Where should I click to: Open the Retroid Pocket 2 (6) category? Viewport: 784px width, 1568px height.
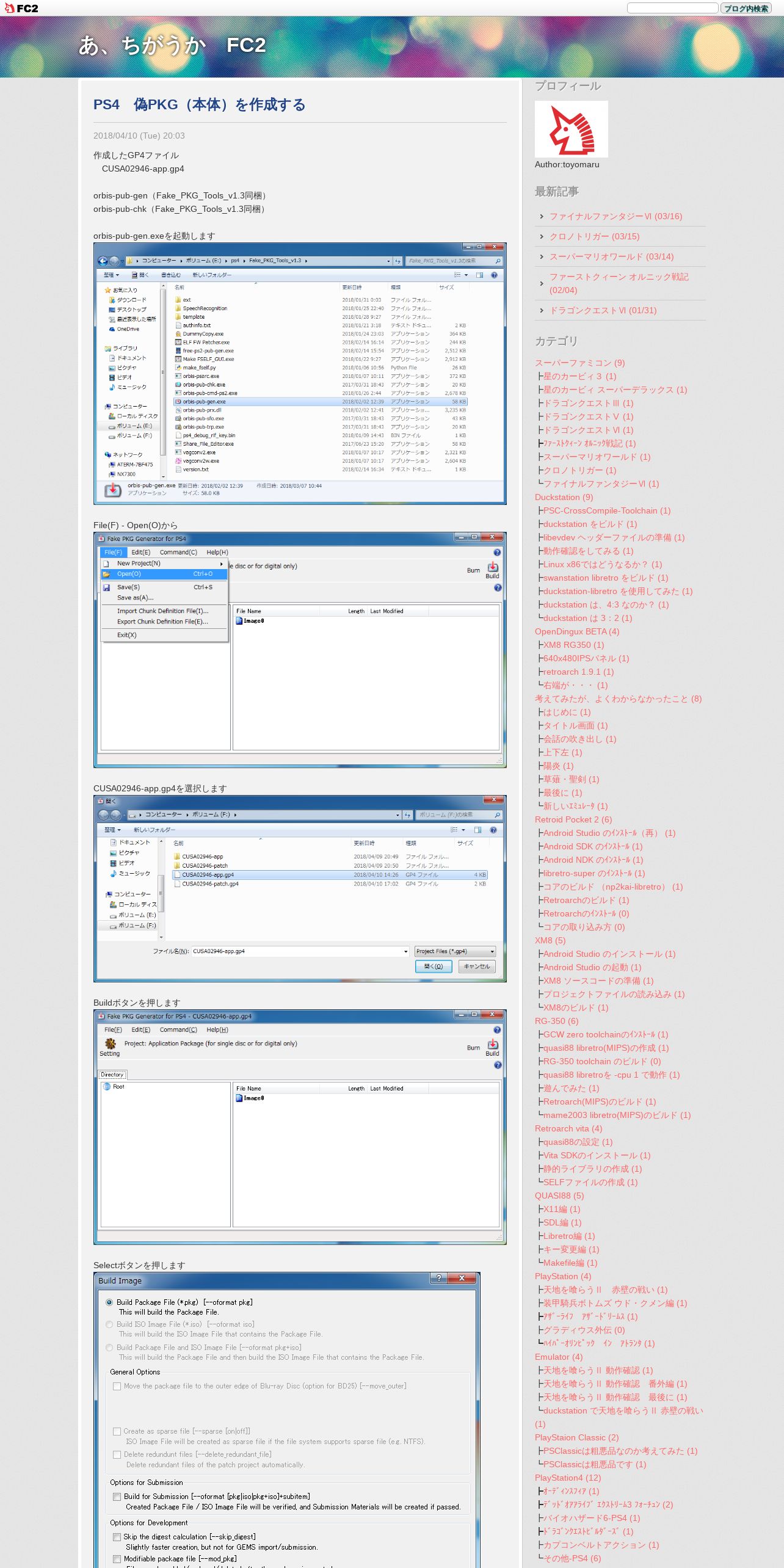point(573,819)
